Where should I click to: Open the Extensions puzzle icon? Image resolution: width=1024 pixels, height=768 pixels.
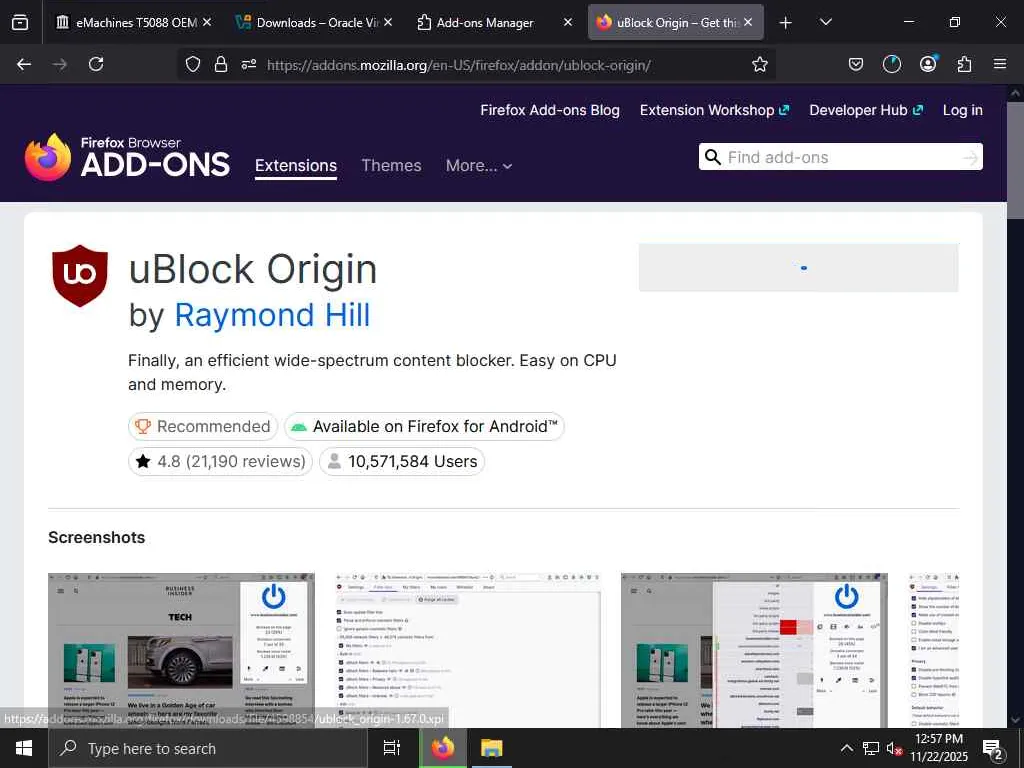pyautogui.click(x=964, y=64)
